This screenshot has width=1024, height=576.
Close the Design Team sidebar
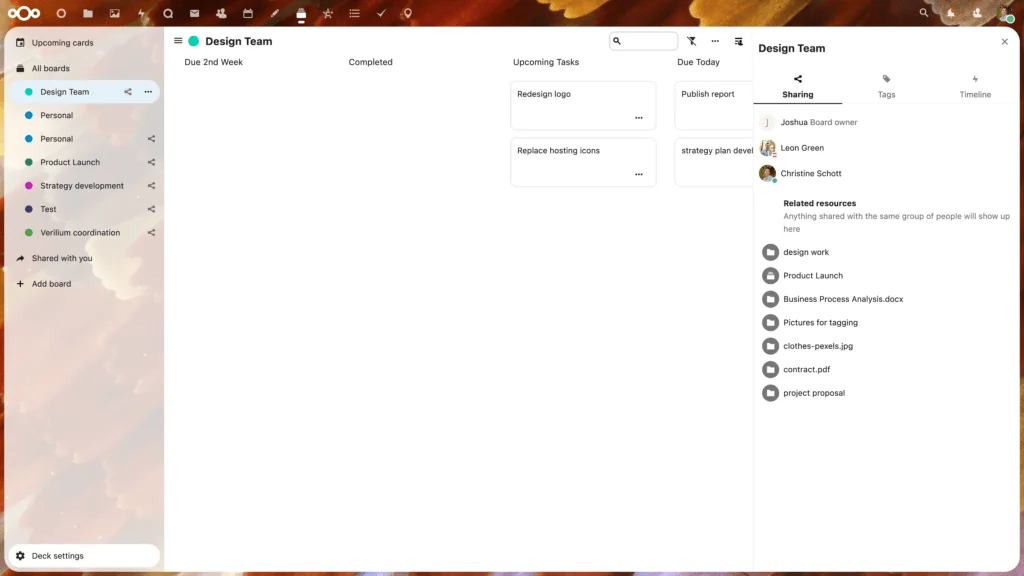(x=1004, y=42)
